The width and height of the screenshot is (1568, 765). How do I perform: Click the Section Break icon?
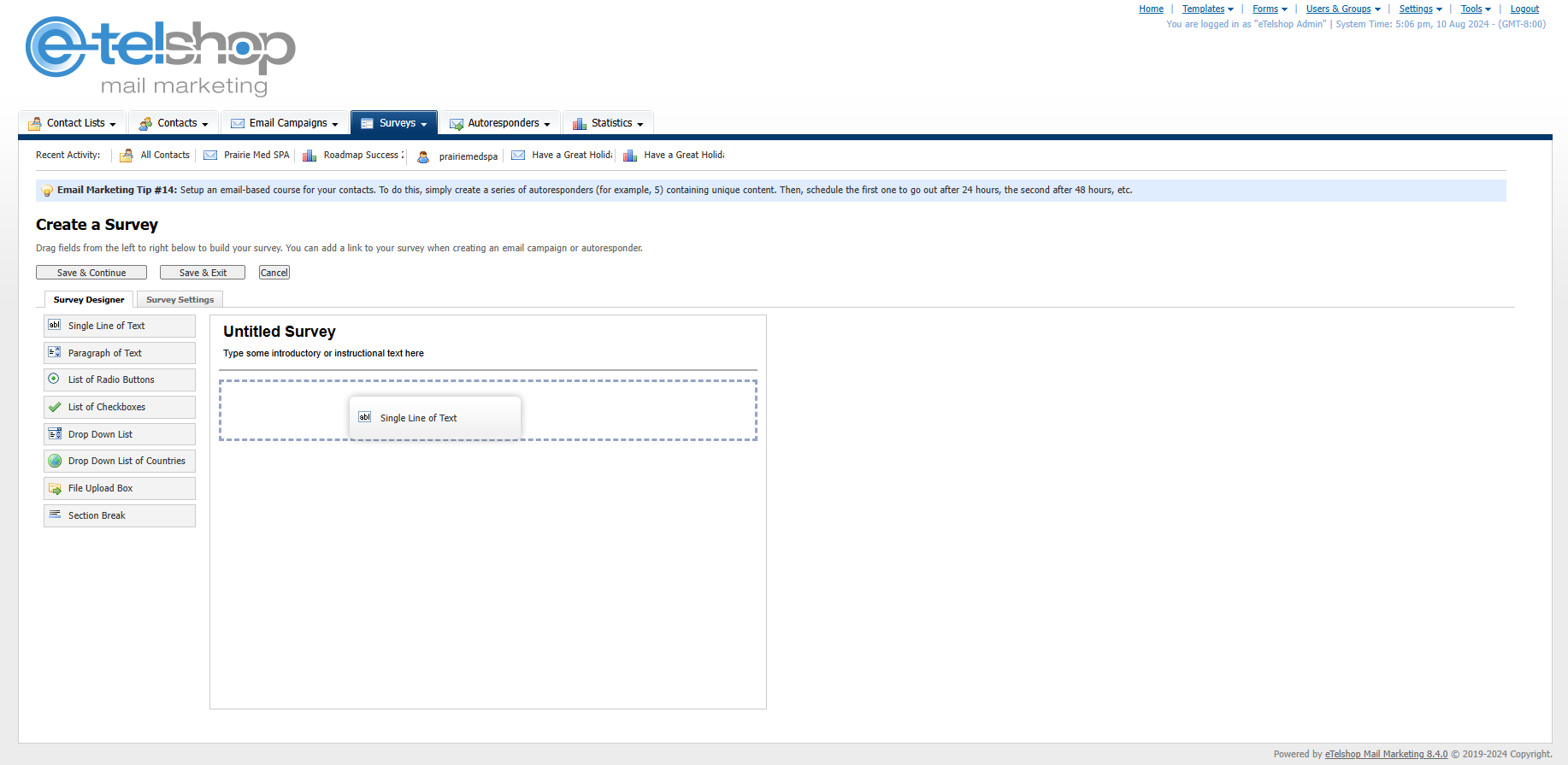pos(55,515)
